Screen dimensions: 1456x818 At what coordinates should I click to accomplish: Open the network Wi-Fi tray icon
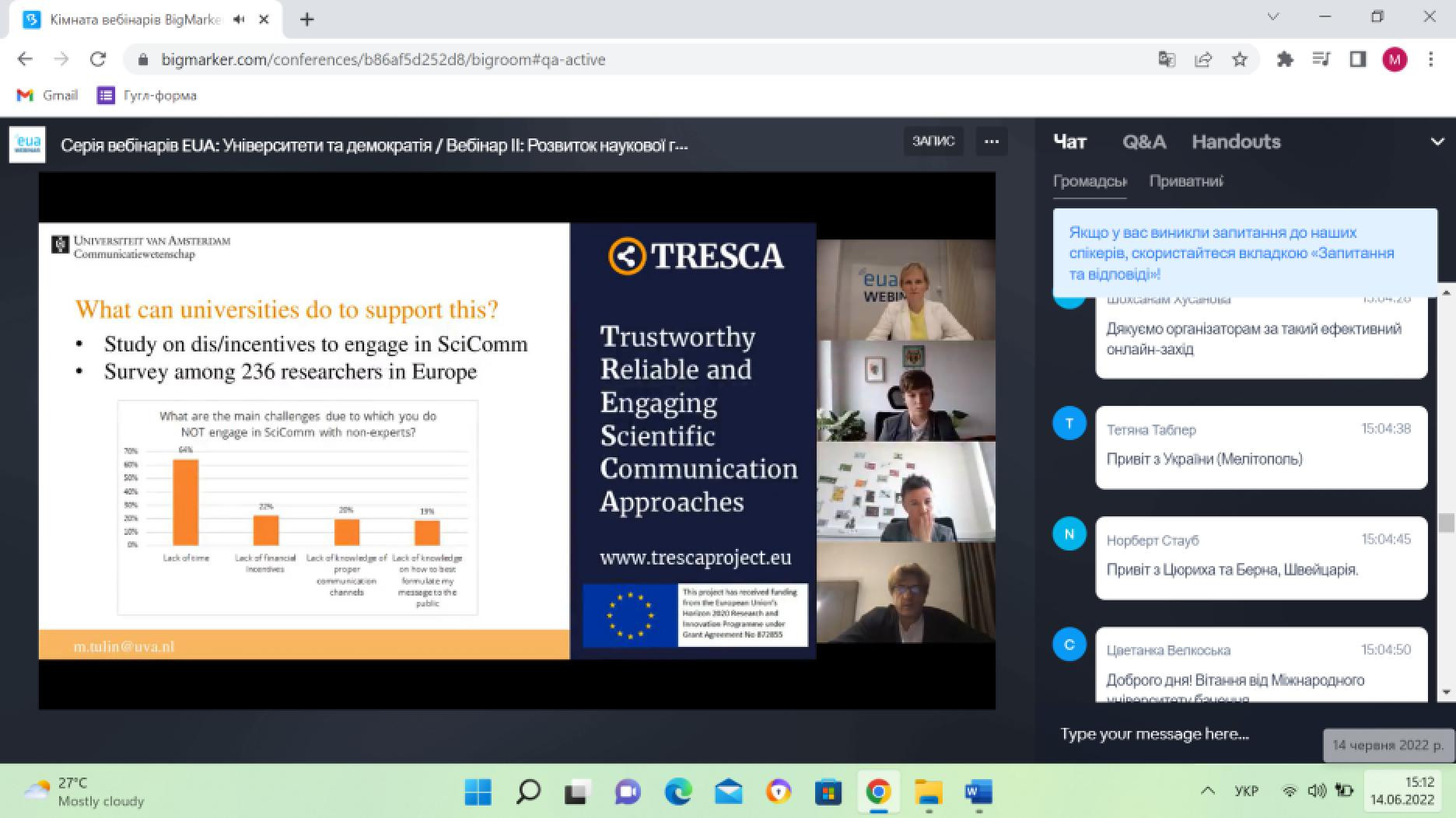[1290, 791]
